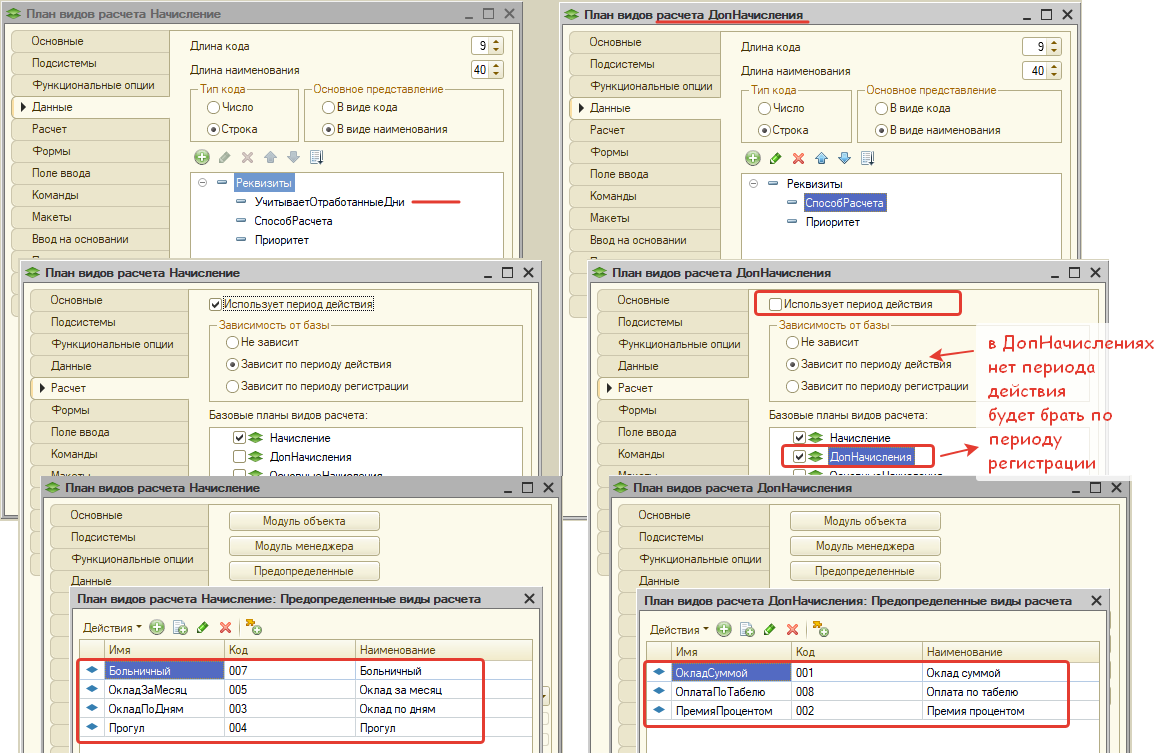Click edit pencil icon in Начисление data toolbar
This screenshot has height=753, width=1167.
(225, 157)
